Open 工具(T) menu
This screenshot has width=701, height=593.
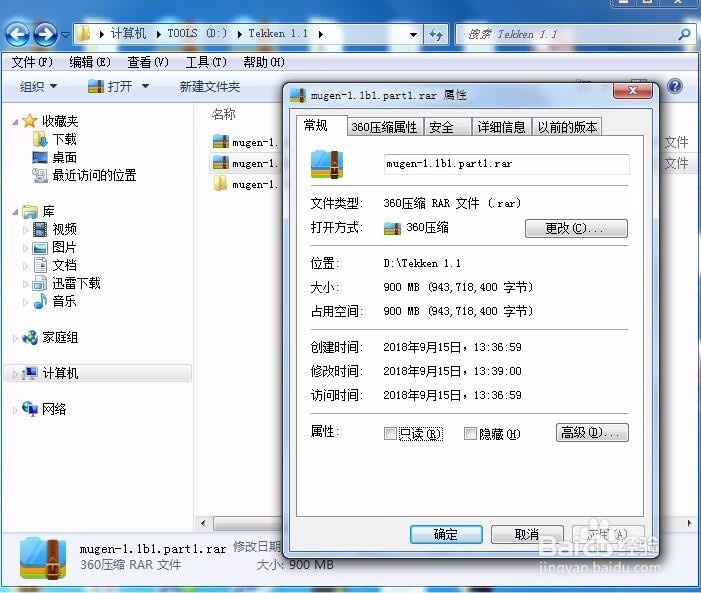tap(206, 62)
